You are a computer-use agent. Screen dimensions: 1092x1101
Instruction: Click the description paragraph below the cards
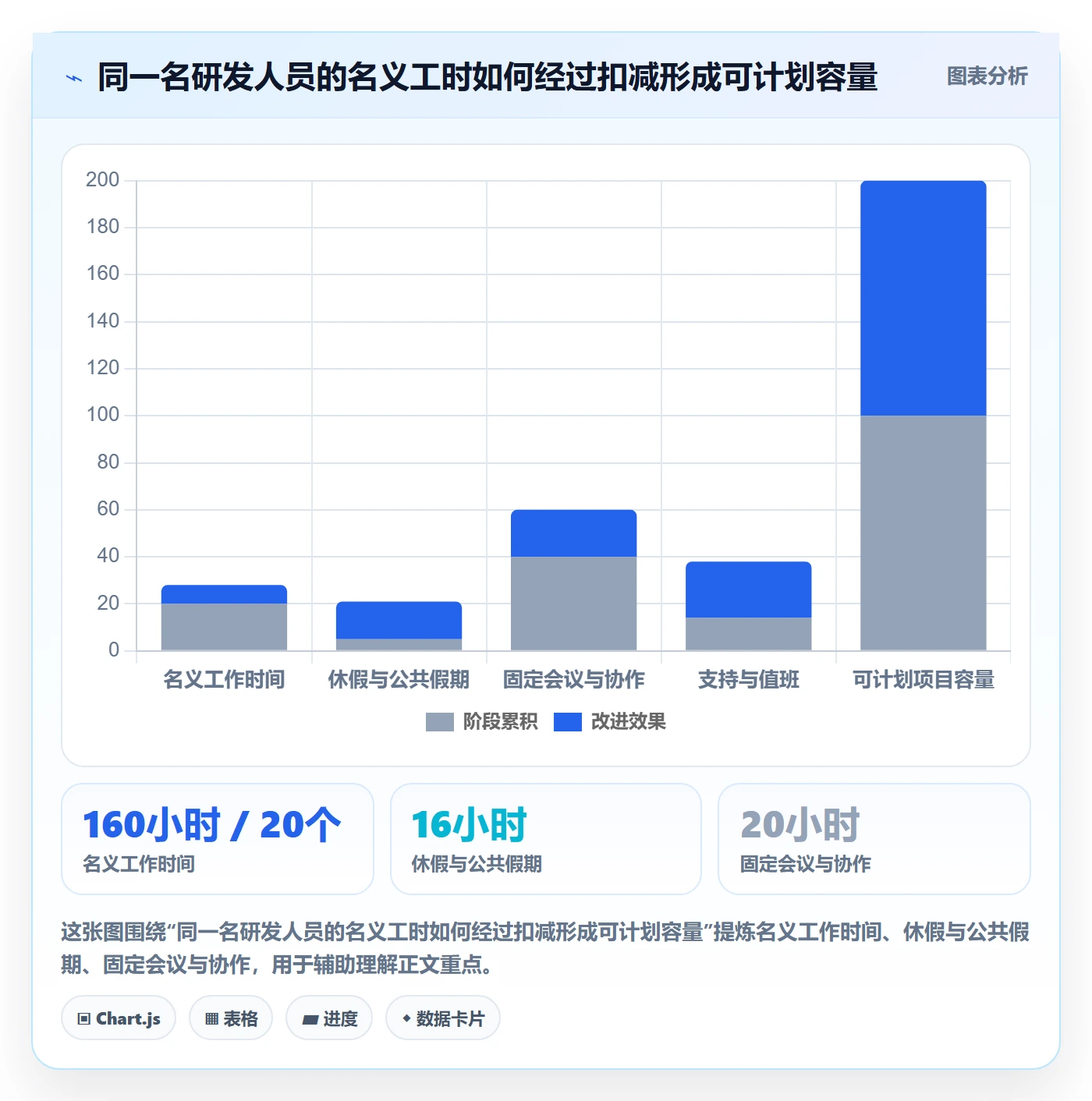(x=545, y=948)
